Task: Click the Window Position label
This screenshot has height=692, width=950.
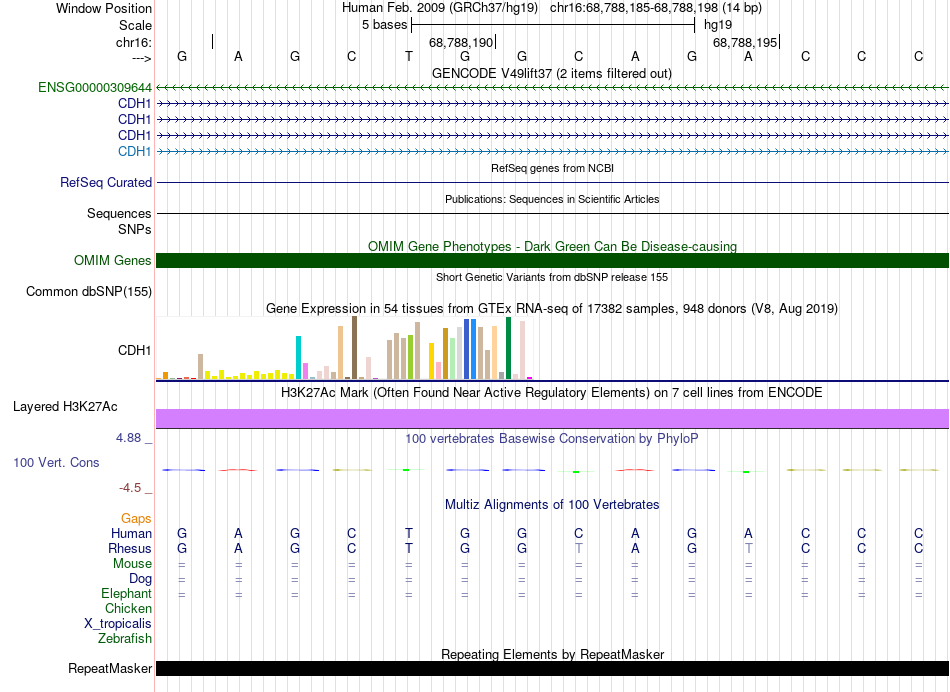Action: pos(104,8)
